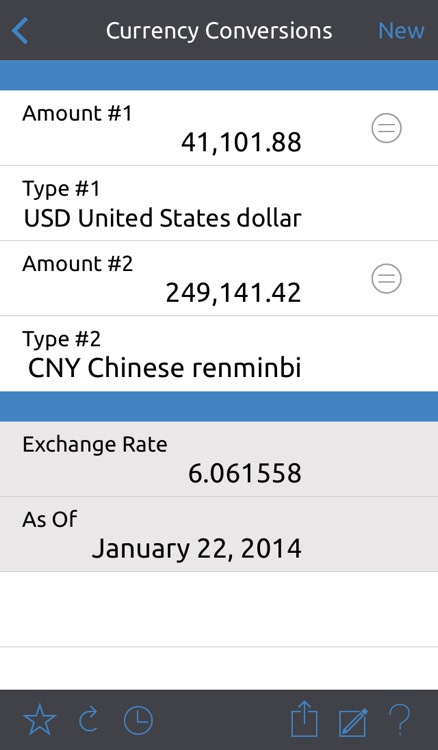Tap the back arrow icon
Image resolution: width=438 pixels, height=750 pixels.
[x=20, y=30]
